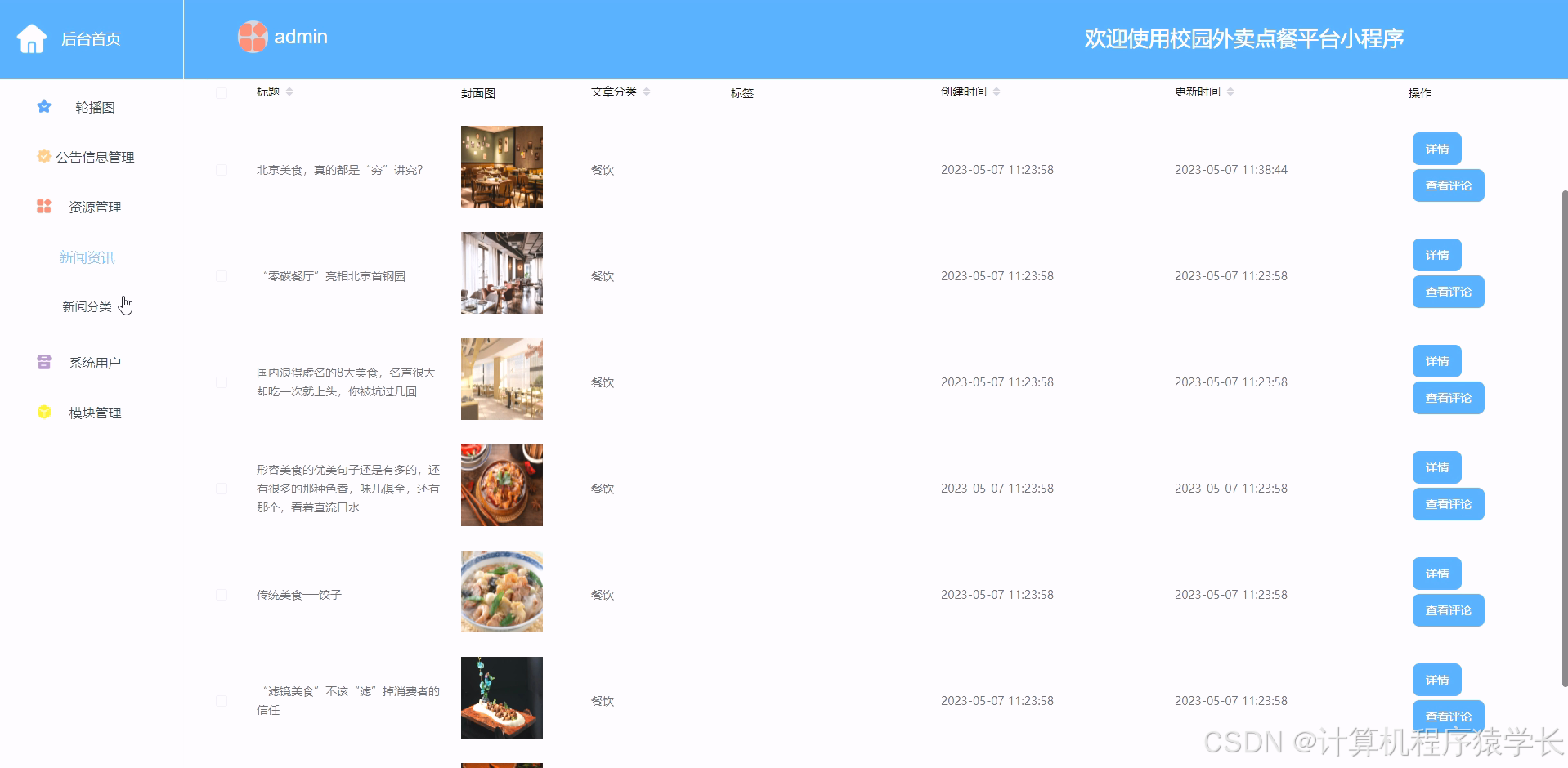Click 查看评论 for the 滤镜美食 article
This screenshot has height=768, width=1568.
pos(1448,717)
